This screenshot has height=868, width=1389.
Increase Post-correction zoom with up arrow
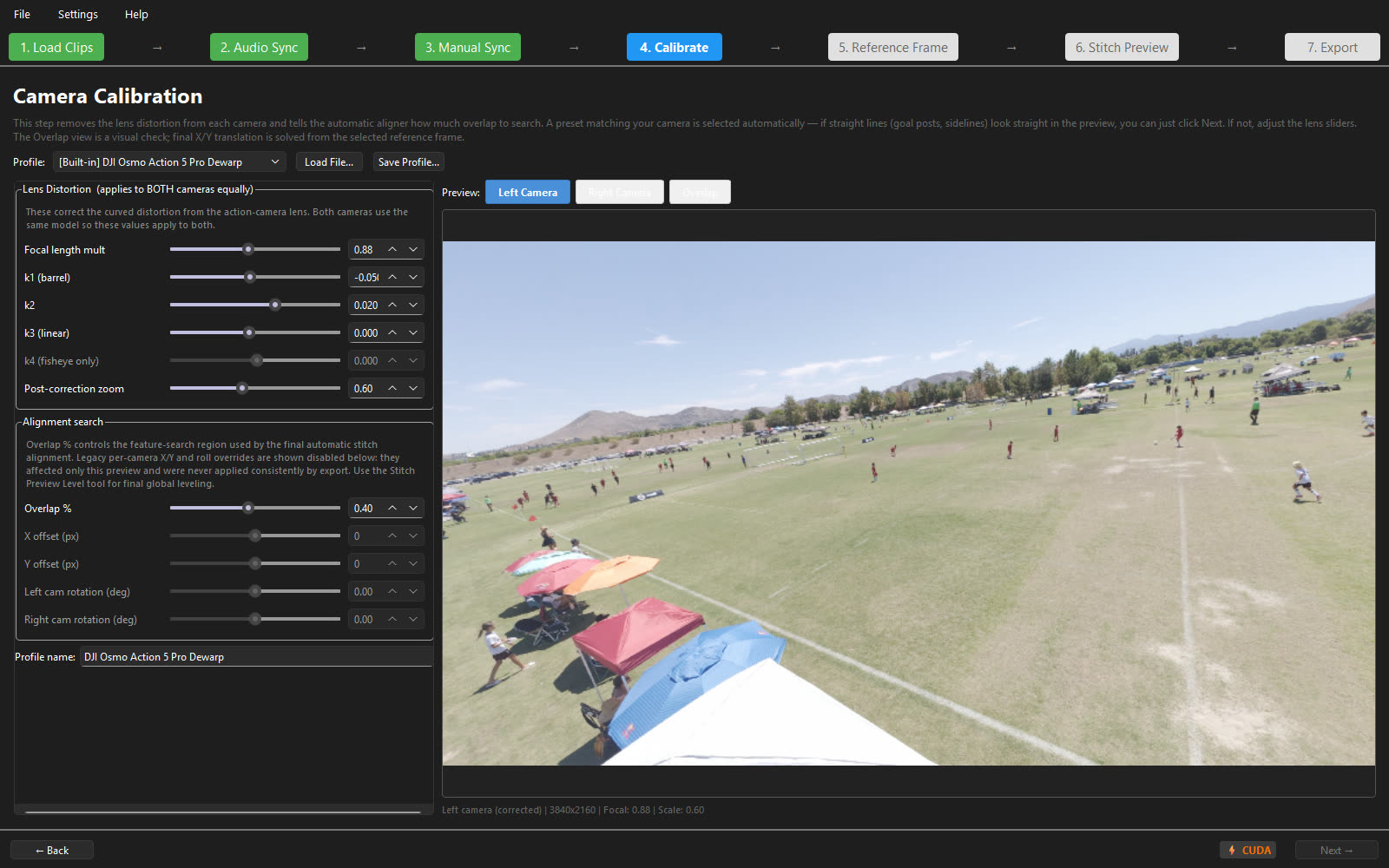click(392, 389)
